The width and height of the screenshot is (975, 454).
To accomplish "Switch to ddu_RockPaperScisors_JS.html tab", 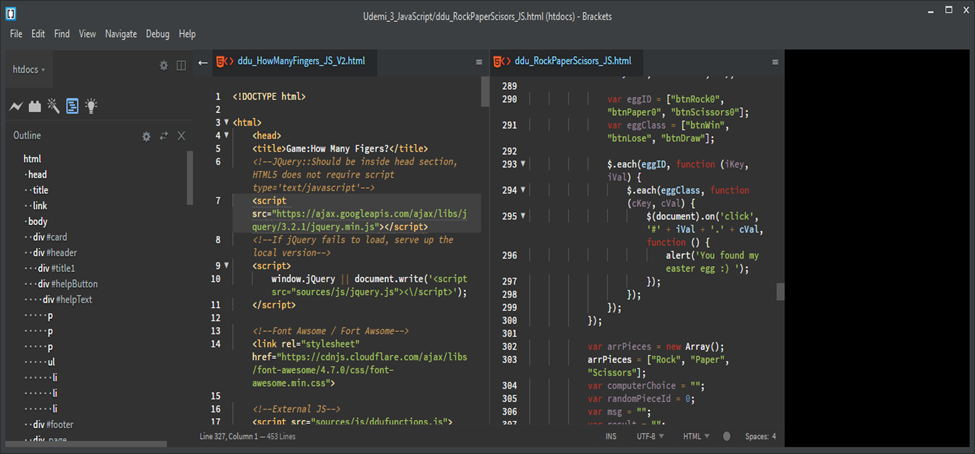I will pos(573,61).
